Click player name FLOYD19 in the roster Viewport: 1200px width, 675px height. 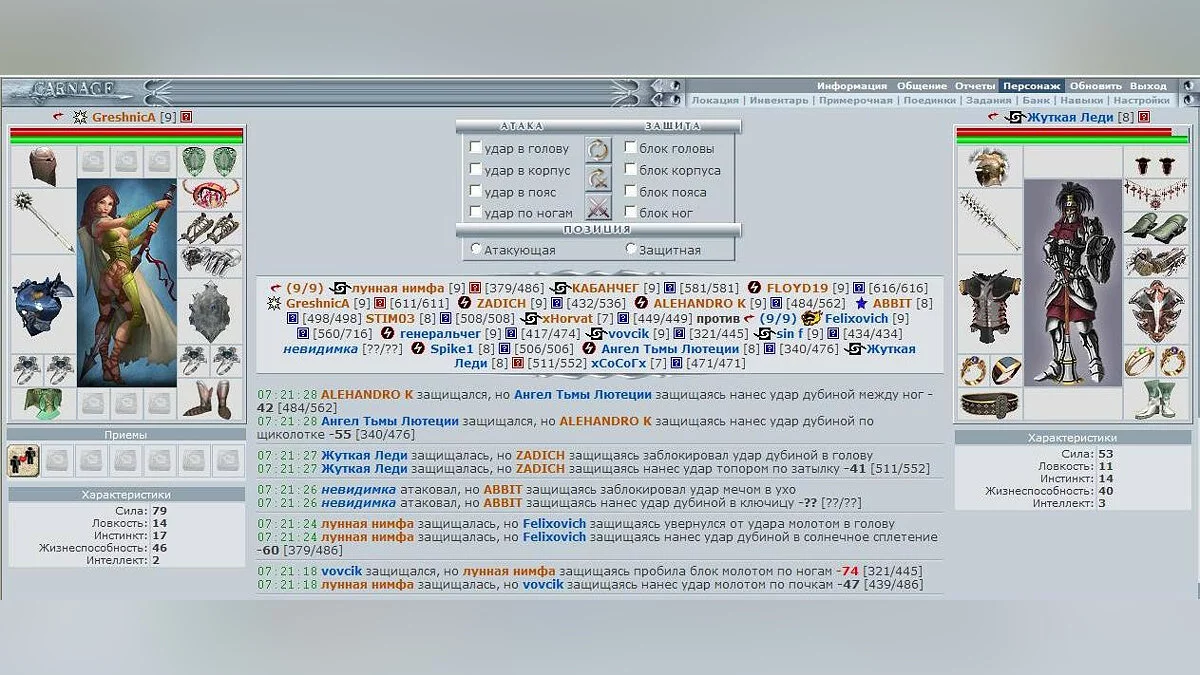click(x=797, y=288)
